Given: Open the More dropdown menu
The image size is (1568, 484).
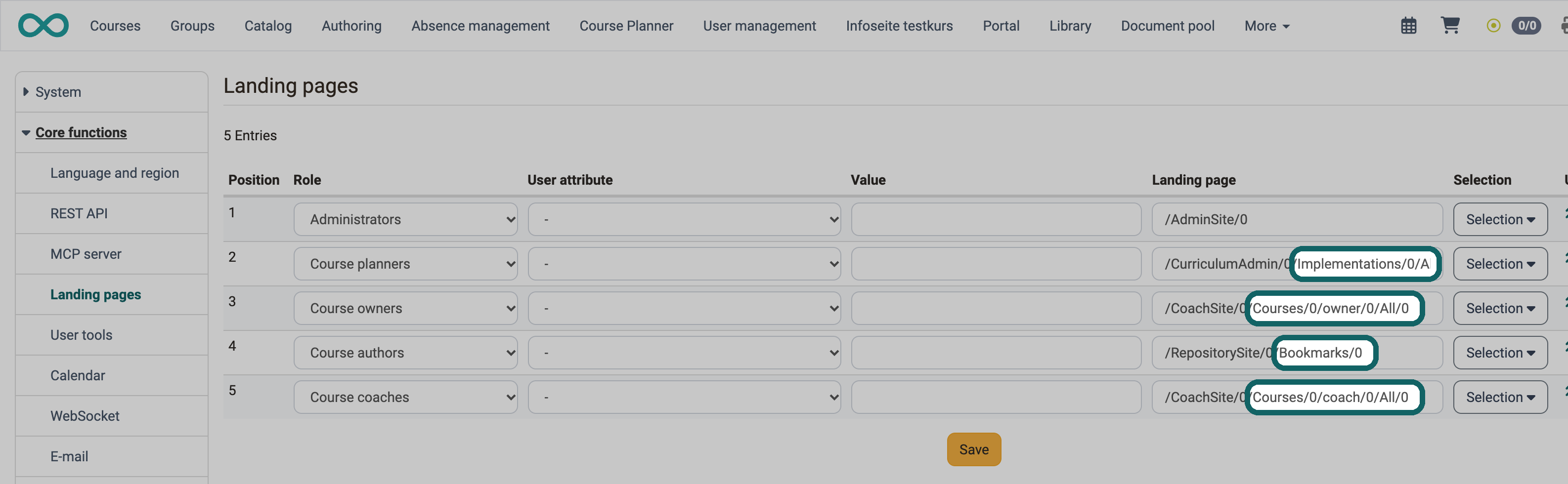Looking at the screenshot, I should [1266, 26].
